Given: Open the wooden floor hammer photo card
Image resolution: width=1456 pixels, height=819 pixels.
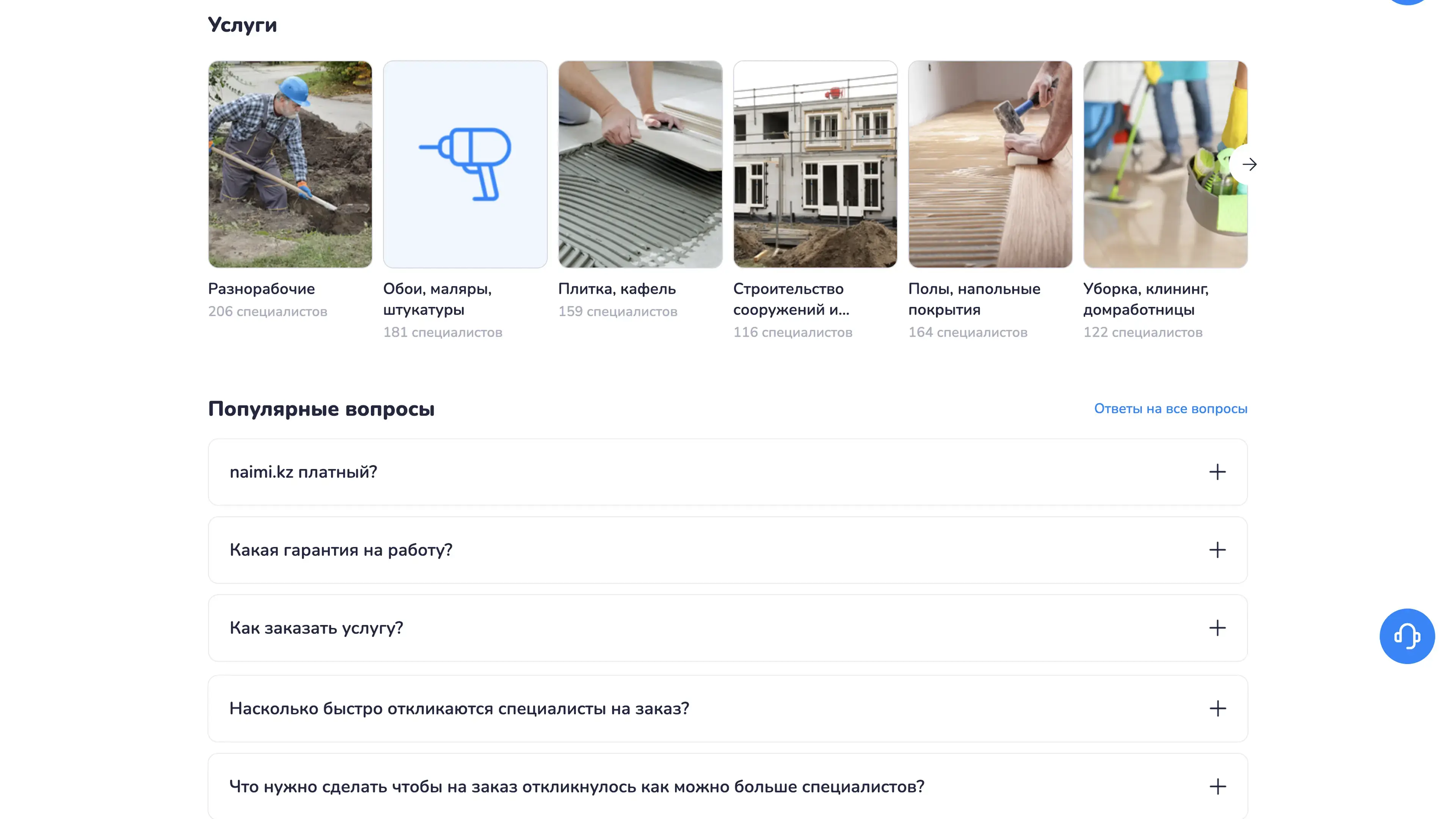Looking at the screenshot, I should click(x=990, y=164).
